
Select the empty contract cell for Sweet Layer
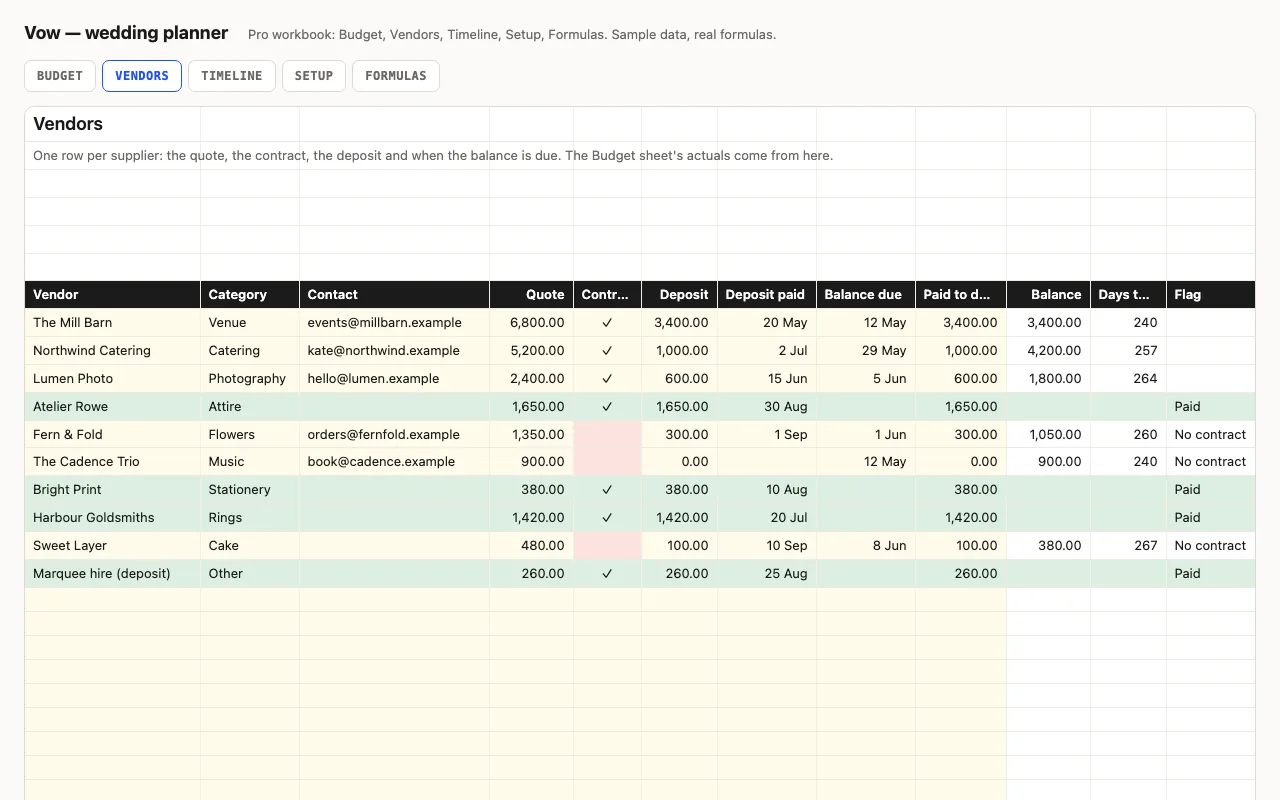[x=607, y=546]
